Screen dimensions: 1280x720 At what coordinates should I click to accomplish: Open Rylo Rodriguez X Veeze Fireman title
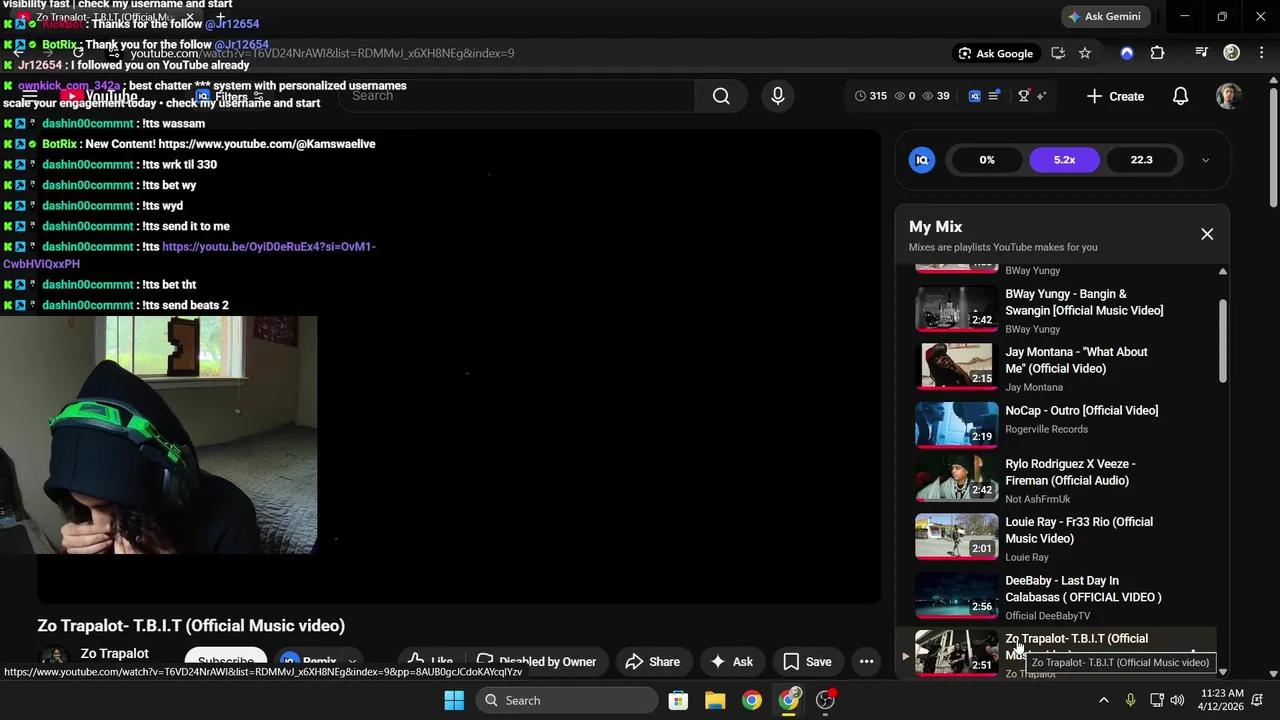click(1070, 472)
